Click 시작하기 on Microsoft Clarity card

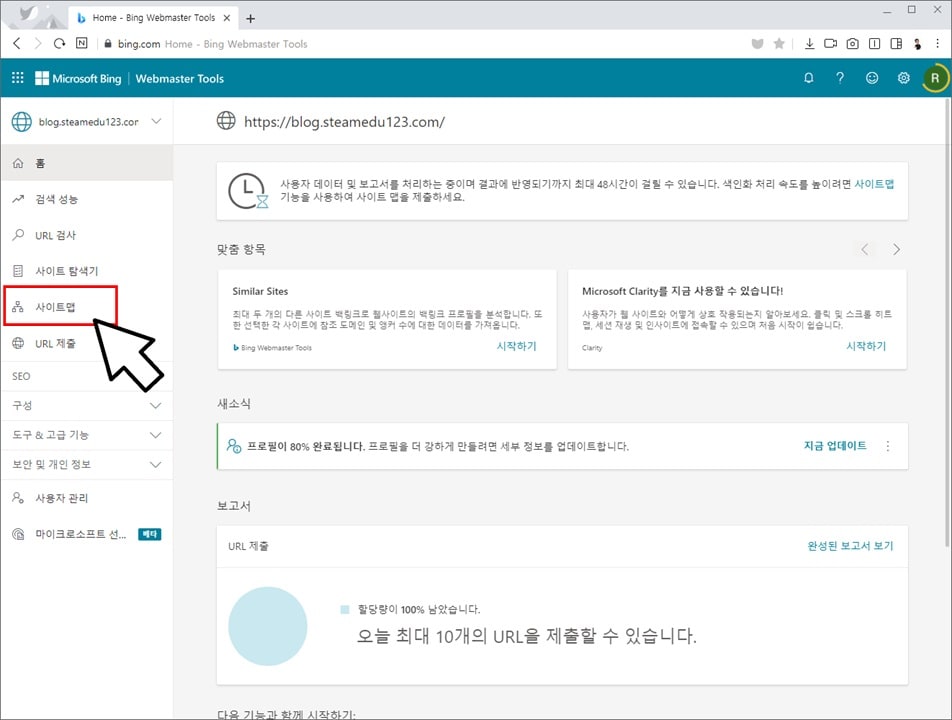pos(866,346)
